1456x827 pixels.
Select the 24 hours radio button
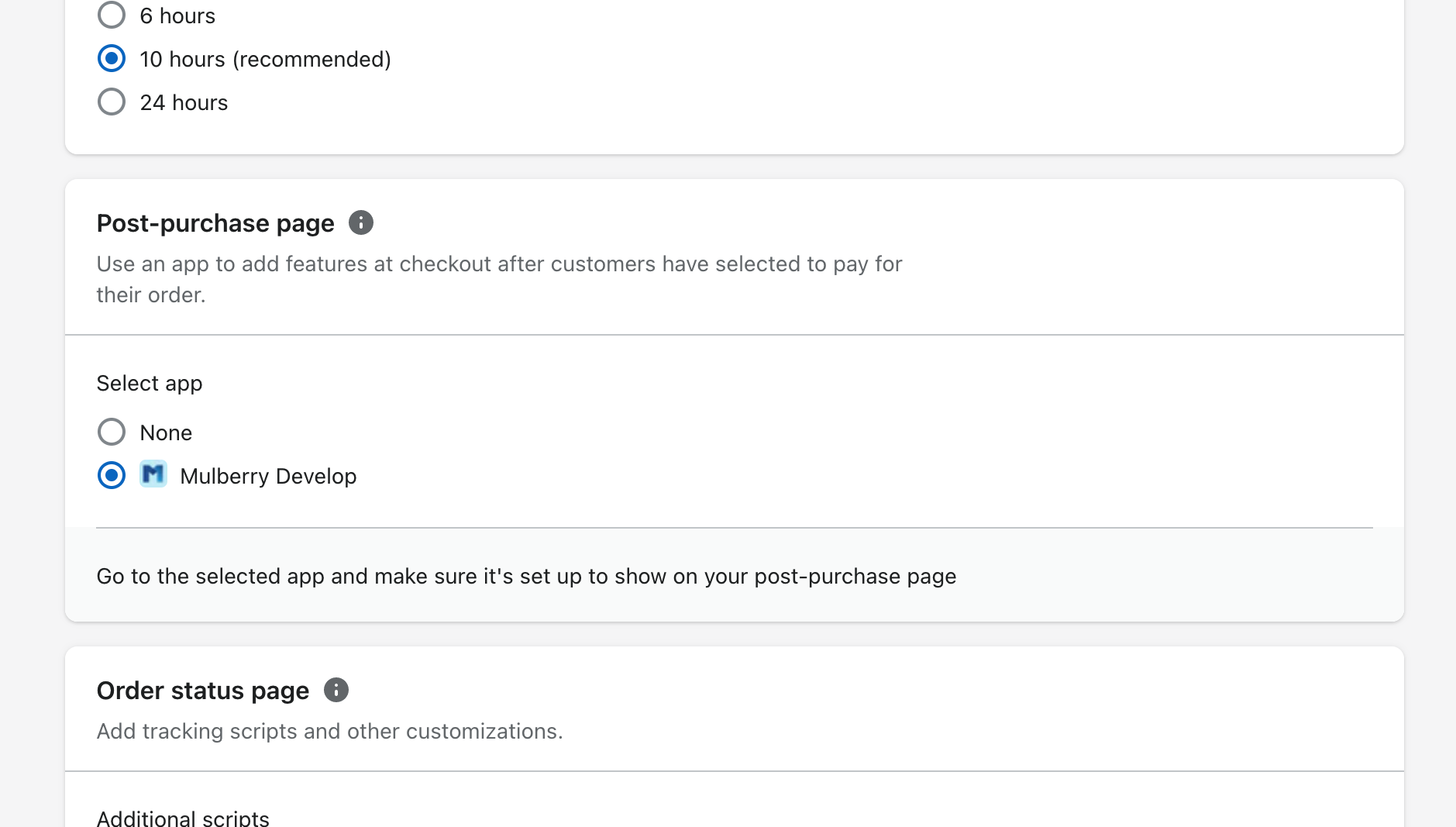coord(112,102)
